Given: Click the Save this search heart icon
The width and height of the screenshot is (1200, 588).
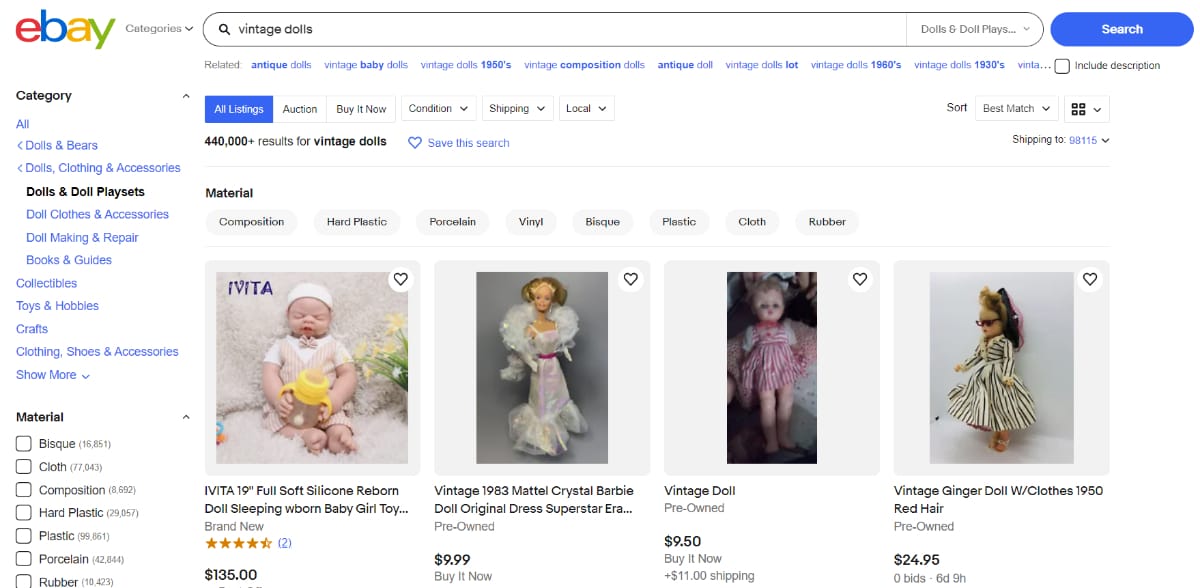Looking at the screenshot, I should point(414,143).
